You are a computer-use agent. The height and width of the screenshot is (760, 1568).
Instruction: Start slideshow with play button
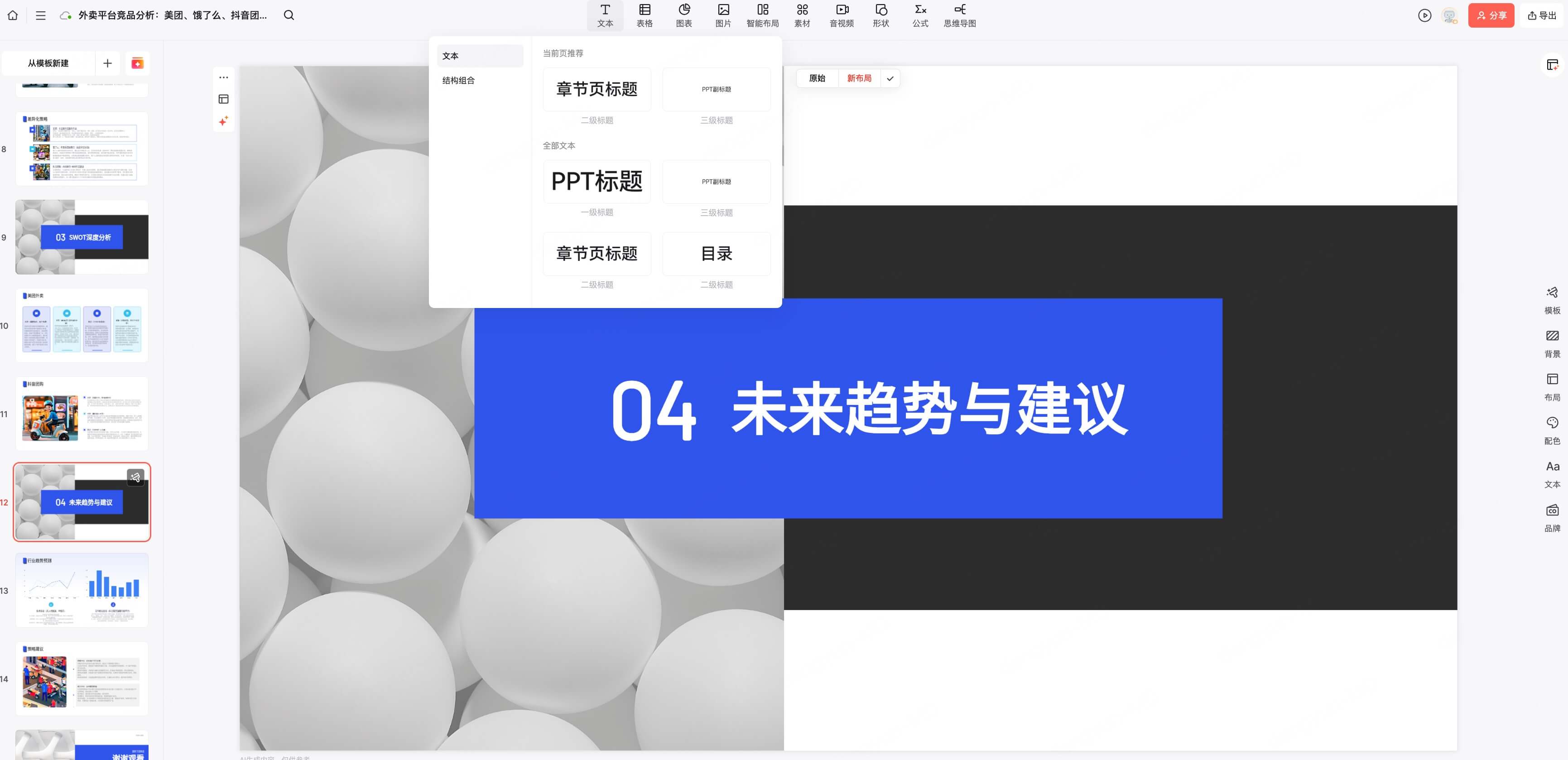click(x=1424, y=15)
